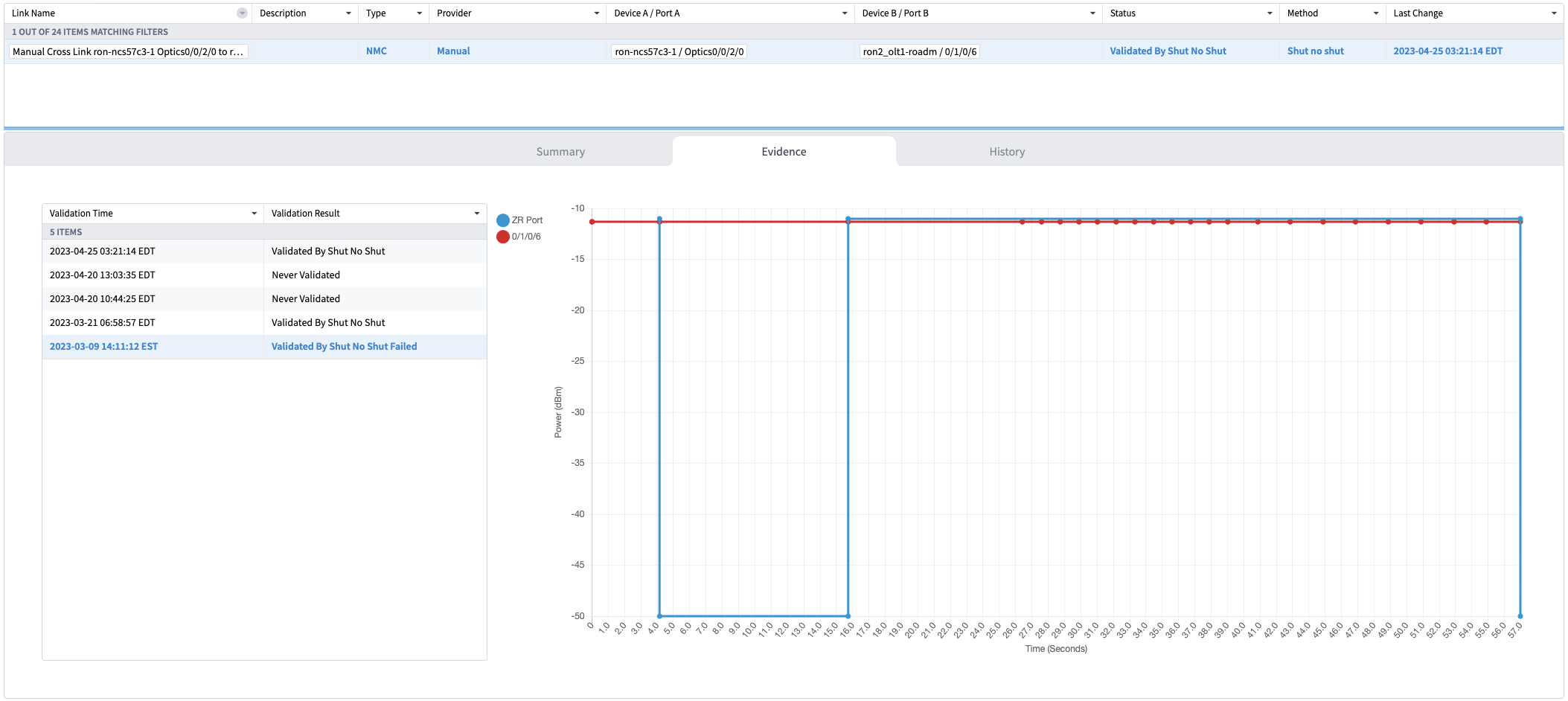
Task: Open Type column dropdown arrow
Action: (x=419, y=13)
